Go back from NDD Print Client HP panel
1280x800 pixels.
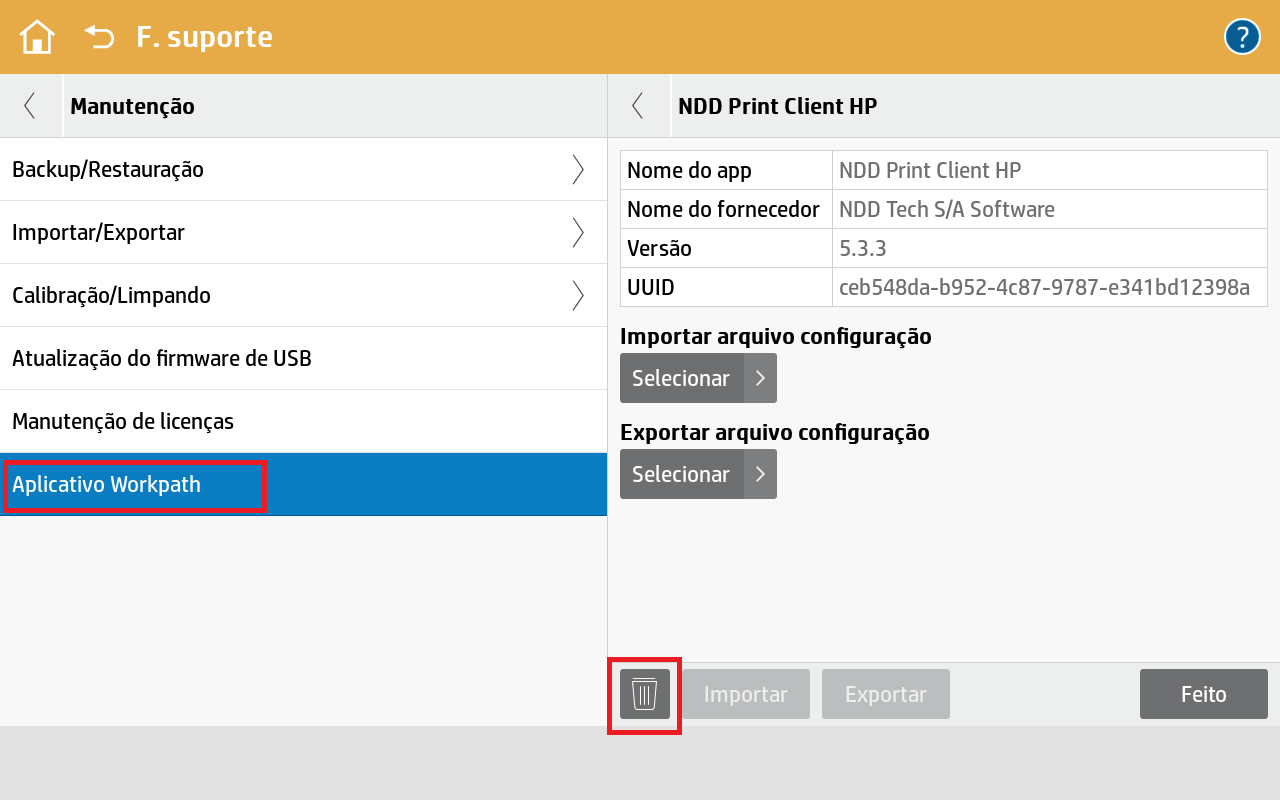pyautogui.click(x=638, y=106)
